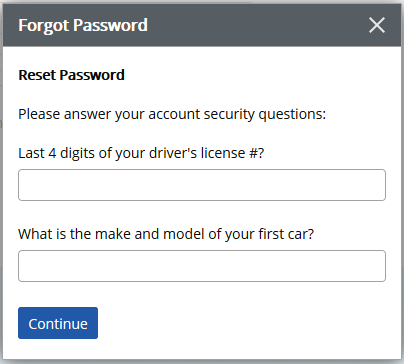404x364 pixels.
Task: Place cursor in the first car textbox
Action: coord(202,266)
